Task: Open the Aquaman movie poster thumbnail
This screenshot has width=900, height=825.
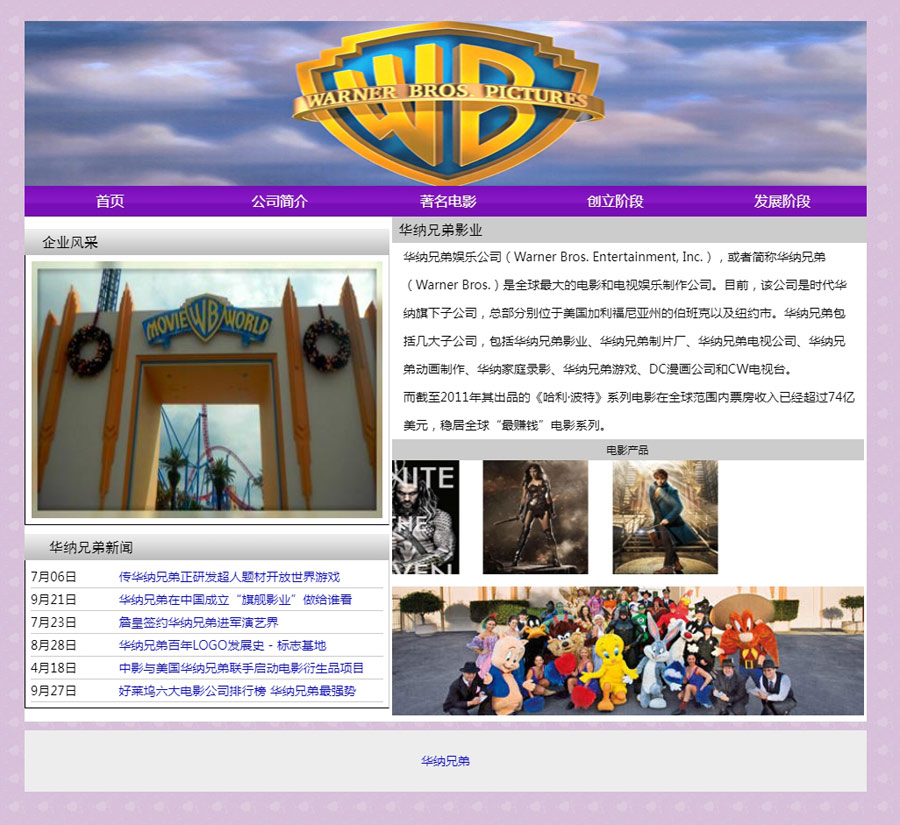Action: [x=425, y=517]
